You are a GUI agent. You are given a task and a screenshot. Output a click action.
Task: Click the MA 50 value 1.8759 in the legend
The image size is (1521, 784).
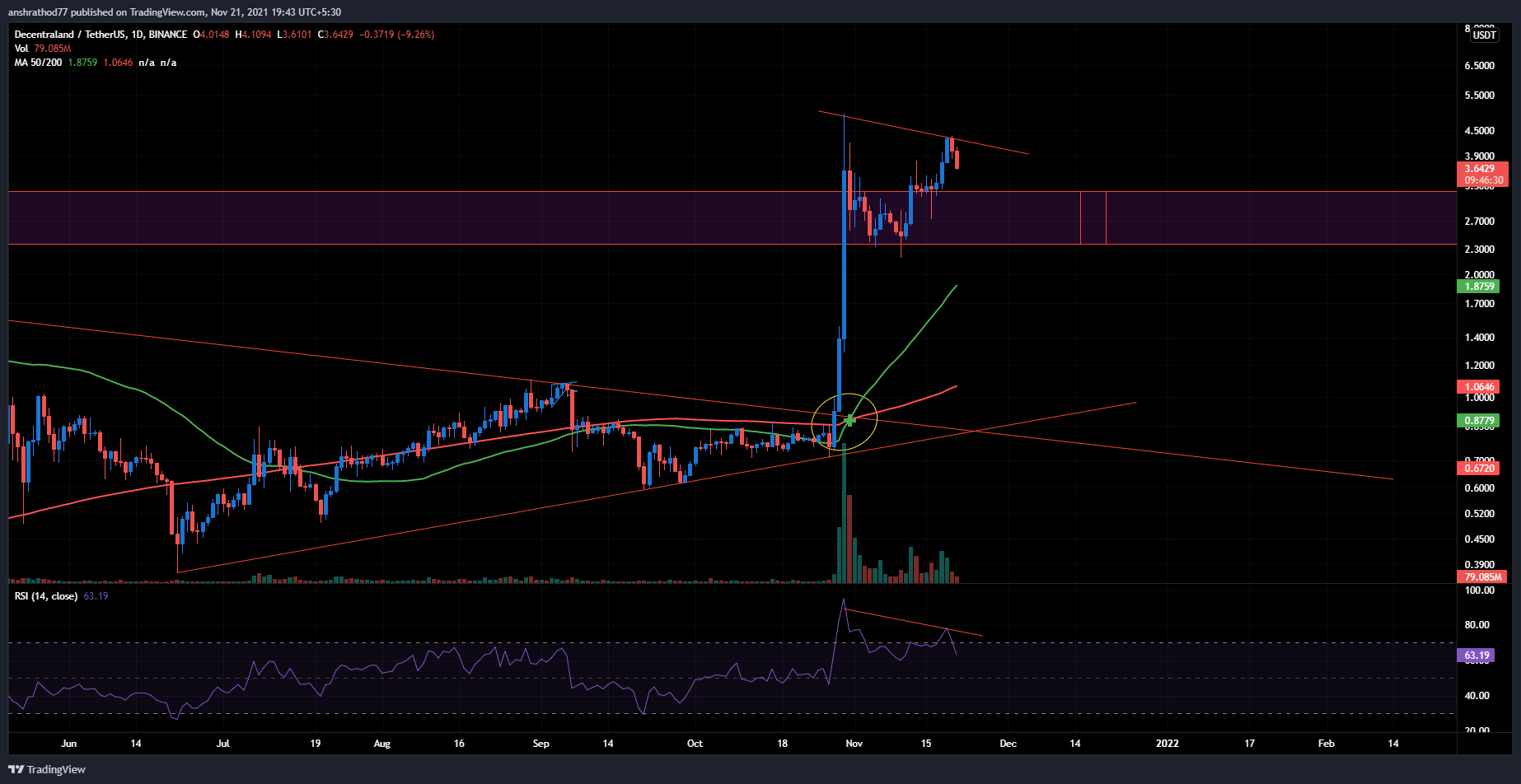coord(82,63)
